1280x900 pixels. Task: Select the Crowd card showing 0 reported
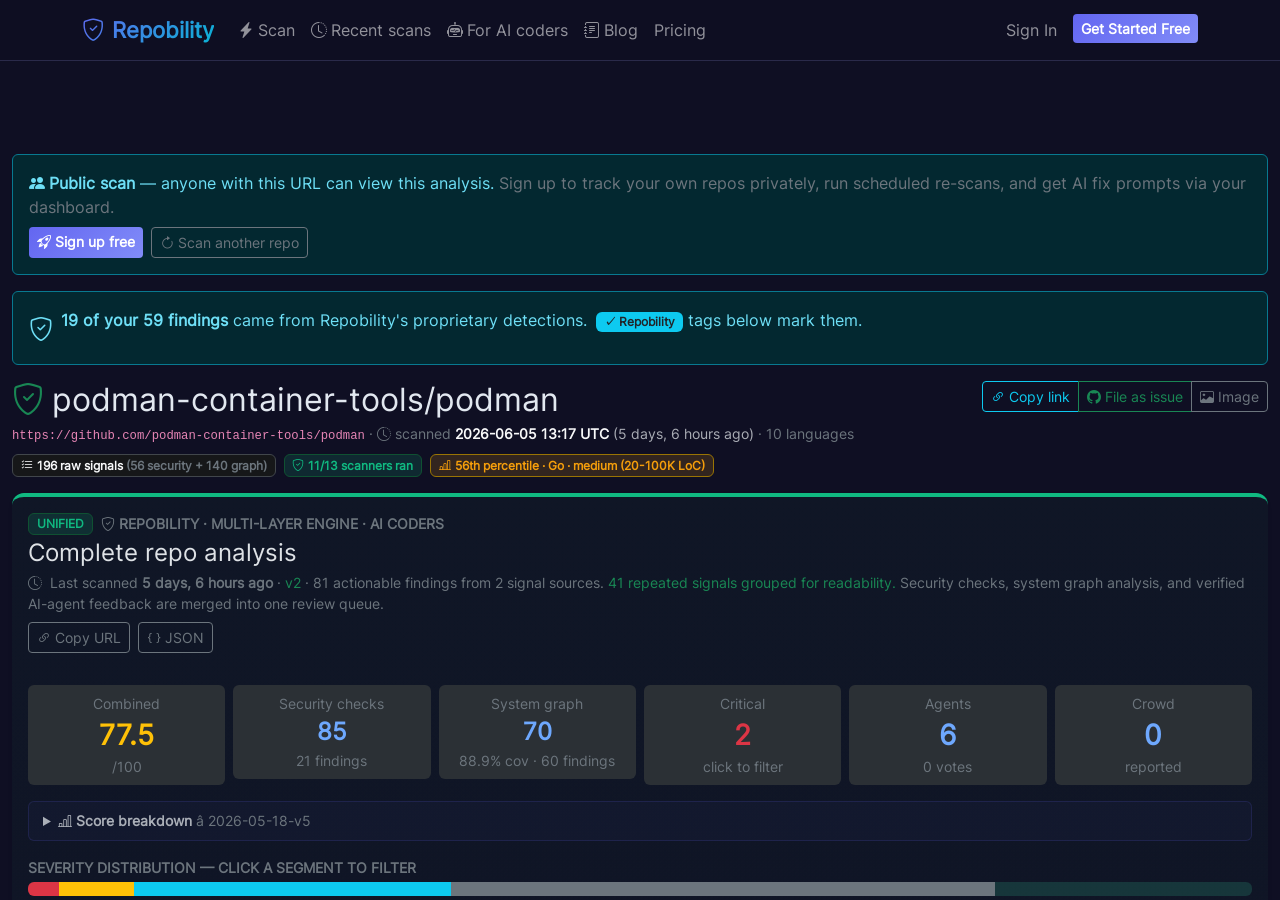pos(1153,735)
